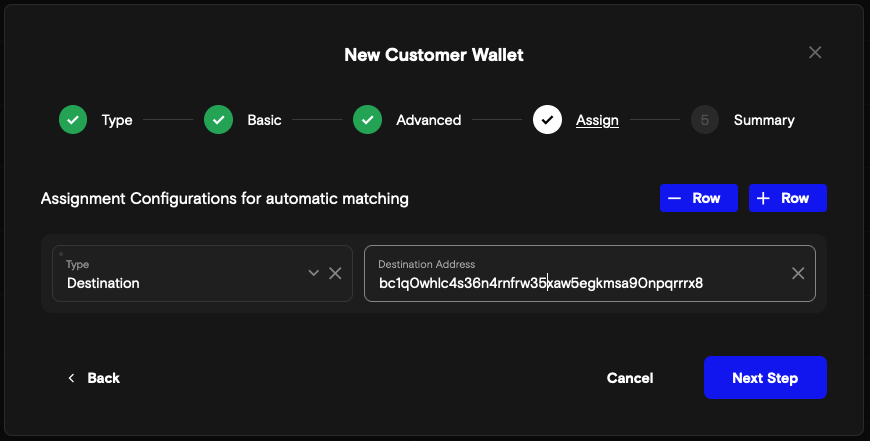870x441 pixels.
Task: Open the Destination type combo box
Action: coord(180,274)
